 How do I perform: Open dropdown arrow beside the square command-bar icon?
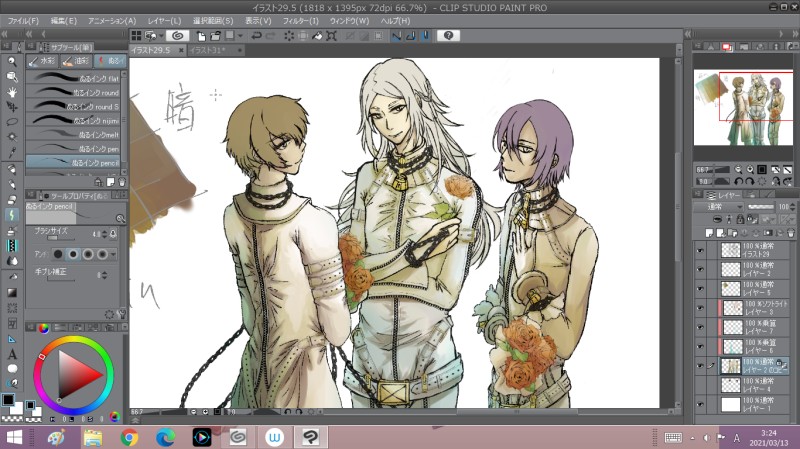240,36
